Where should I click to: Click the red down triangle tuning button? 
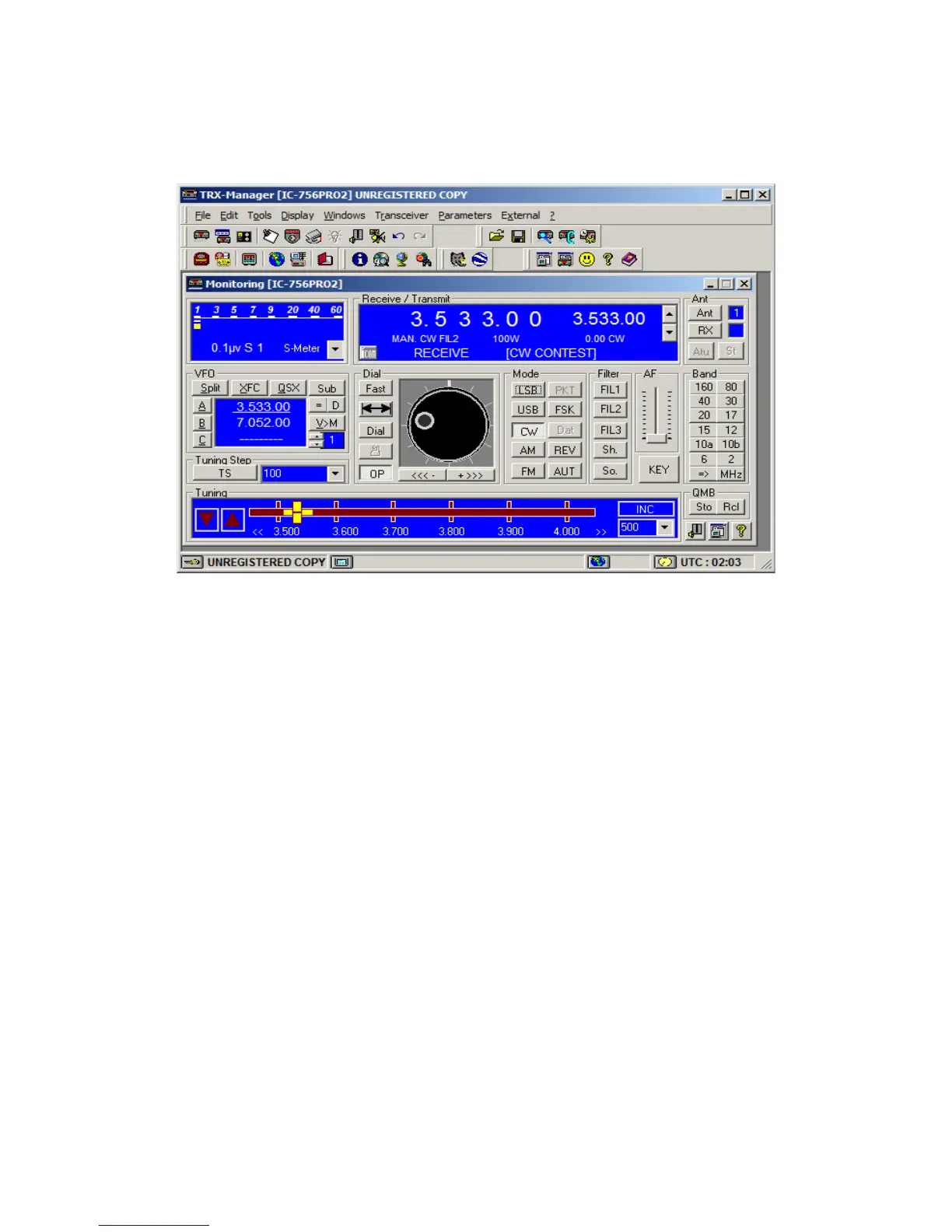coord(206,520)
